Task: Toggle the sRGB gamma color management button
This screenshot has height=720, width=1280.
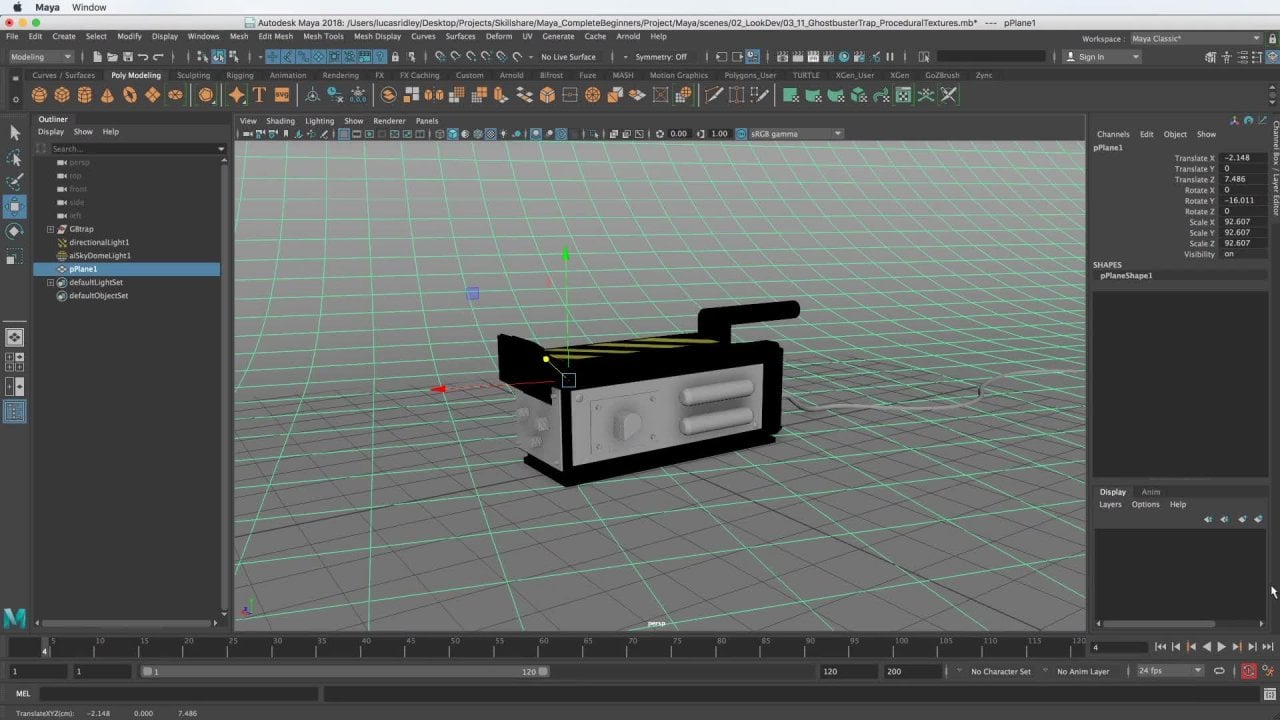Action: point(741,134)
